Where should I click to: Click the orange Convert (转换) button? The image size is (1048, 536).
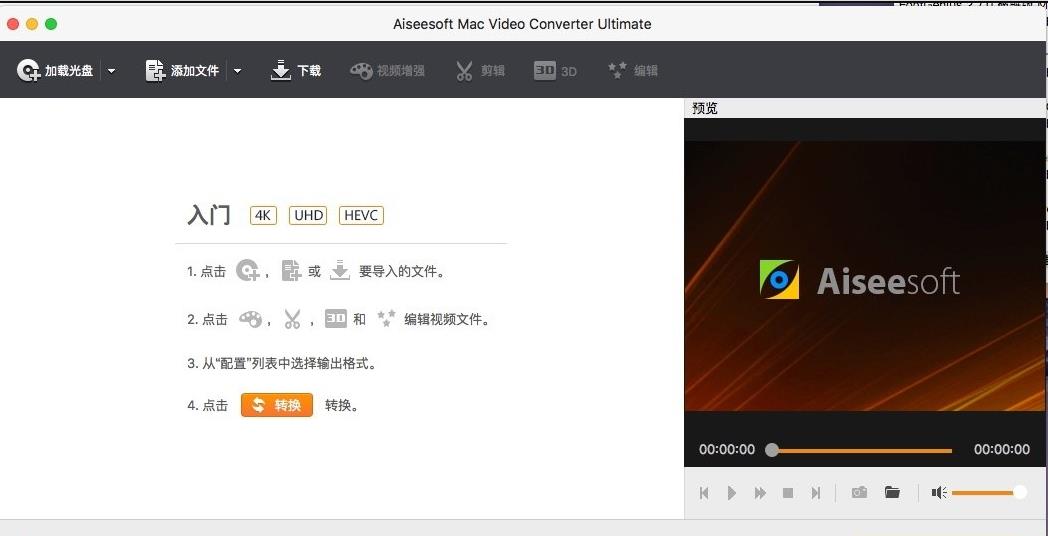(x=277, y=405)
